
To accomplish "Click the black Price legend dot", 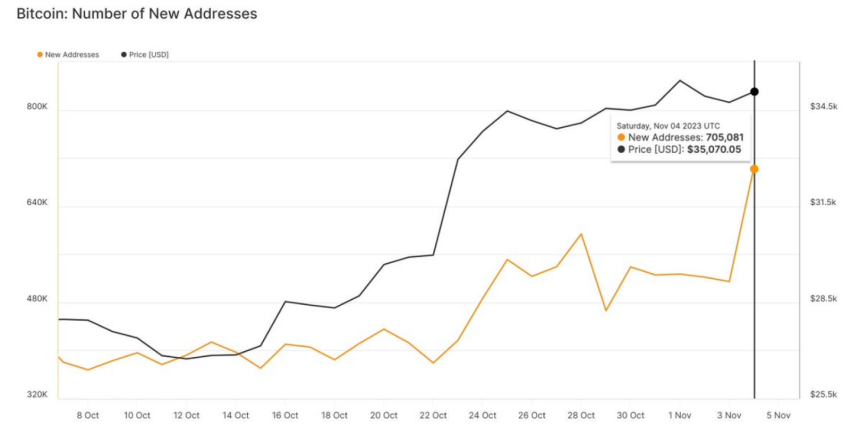I will 123,54.
